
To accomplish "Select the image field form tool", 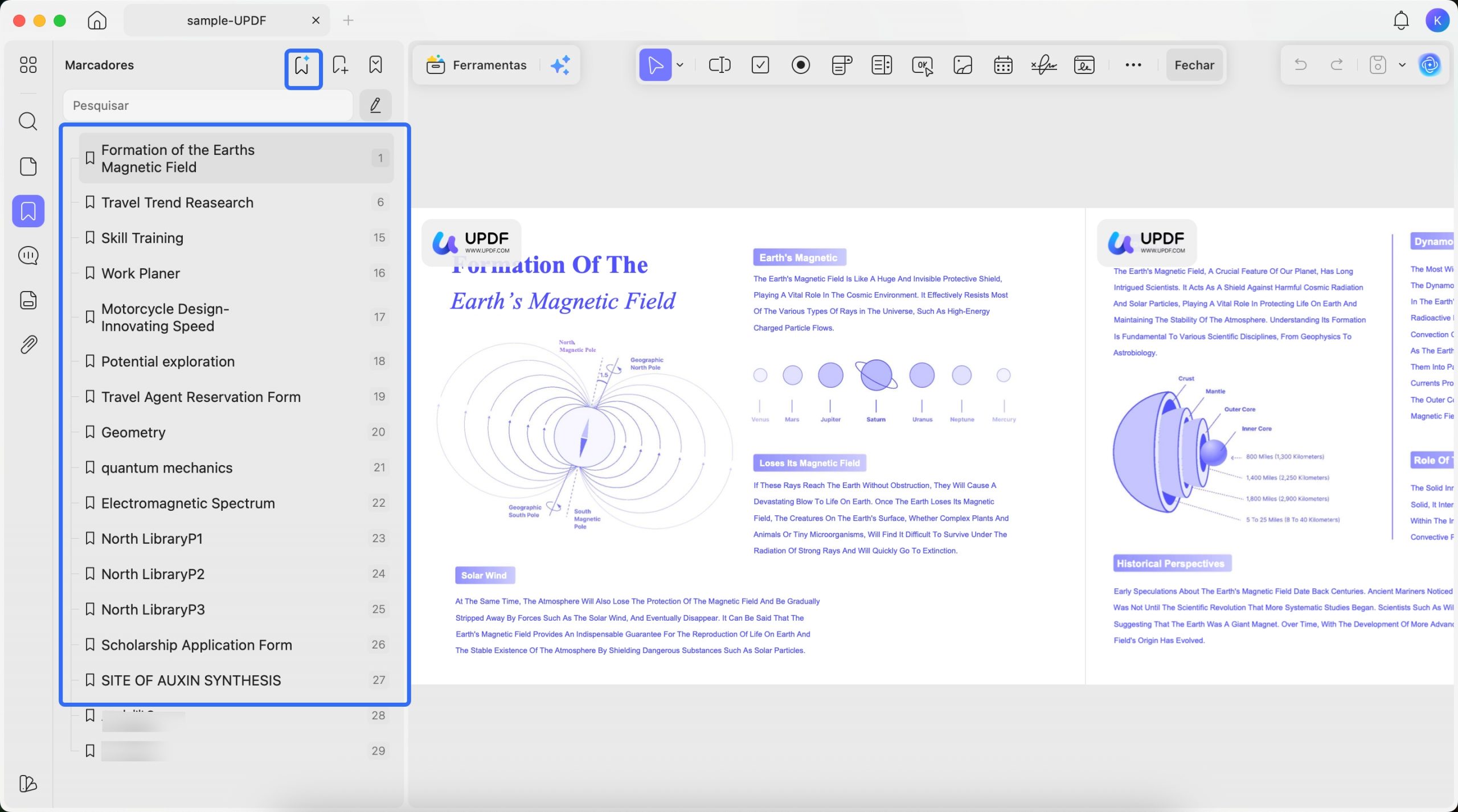I will tap(963, 65).
